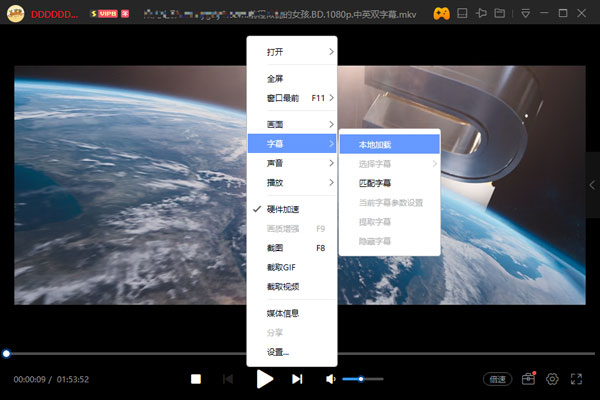The height and width of the screenshot is (400, 600).
Task: Skip to next video with next-track button
Action: click(x=297, y=379)
